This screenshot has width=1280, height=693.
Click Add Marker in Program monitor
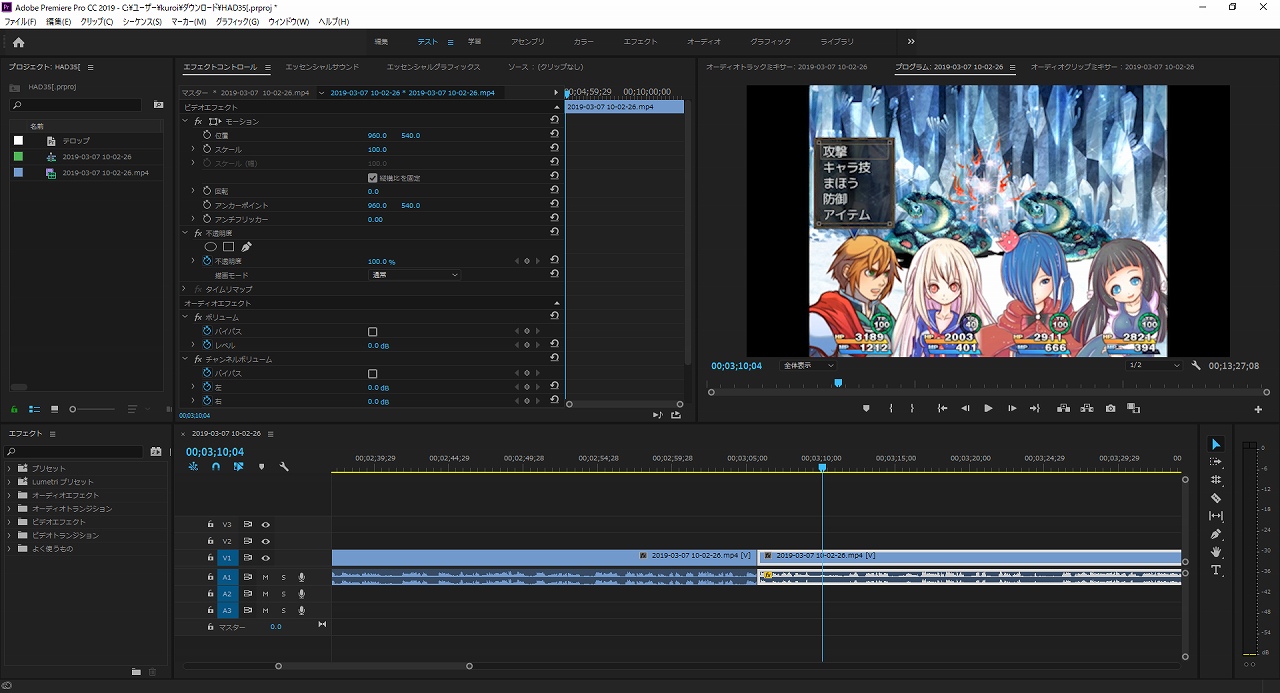point(866,408)
